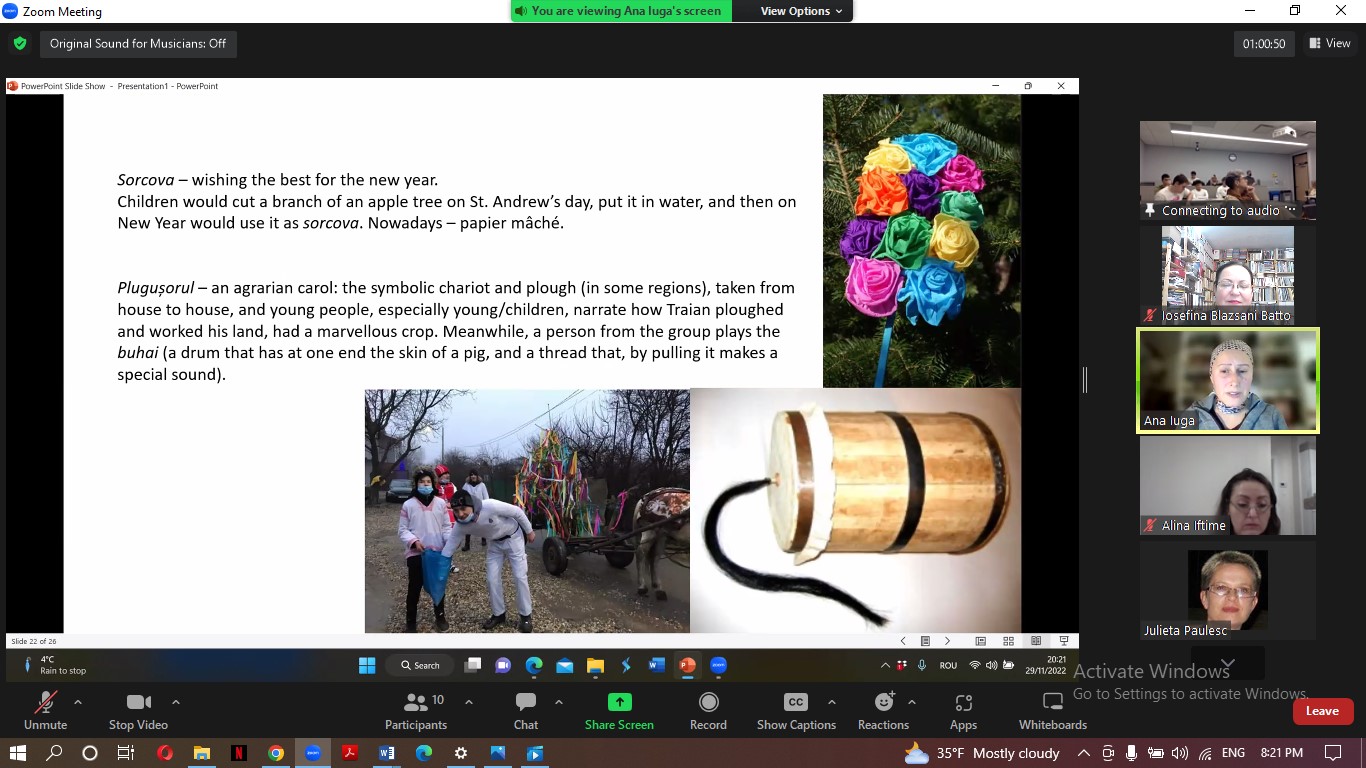Viewport: 1366px width, 768px height.
Task: Switch to Reading view in shared PowerPoint
Action: tap(1036, 641)
